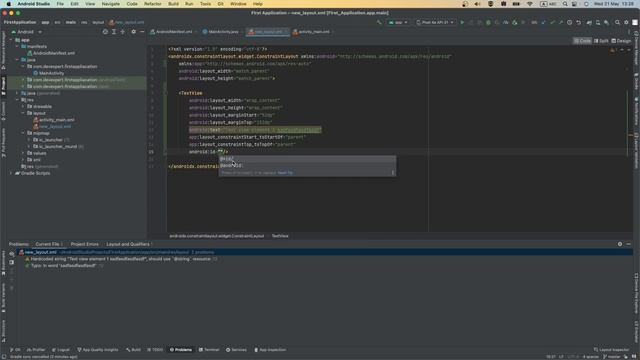
Task: Start debugging with the green bug icon
Action: [488, 22]
